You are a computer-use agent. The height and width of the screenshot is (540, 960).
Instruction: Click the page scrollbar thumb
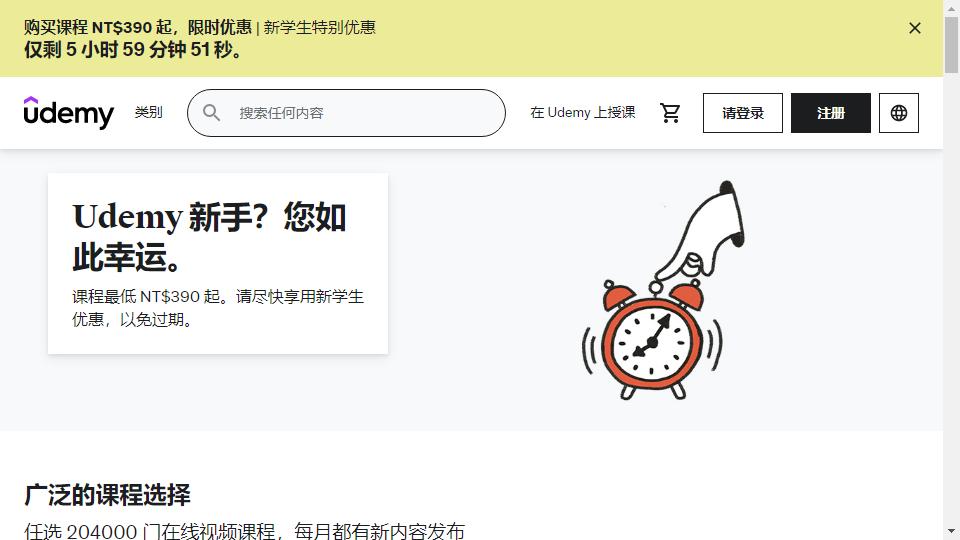pyautogui.click(x=951, y=45)
